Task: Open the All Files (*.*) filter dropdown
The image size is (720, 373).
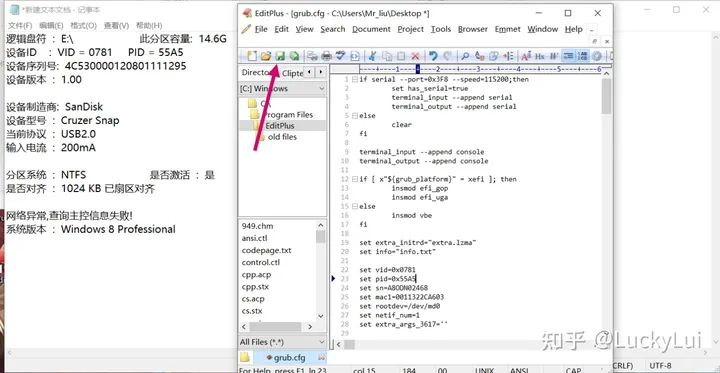Action: pyautogui.click(x=282, y=342)
